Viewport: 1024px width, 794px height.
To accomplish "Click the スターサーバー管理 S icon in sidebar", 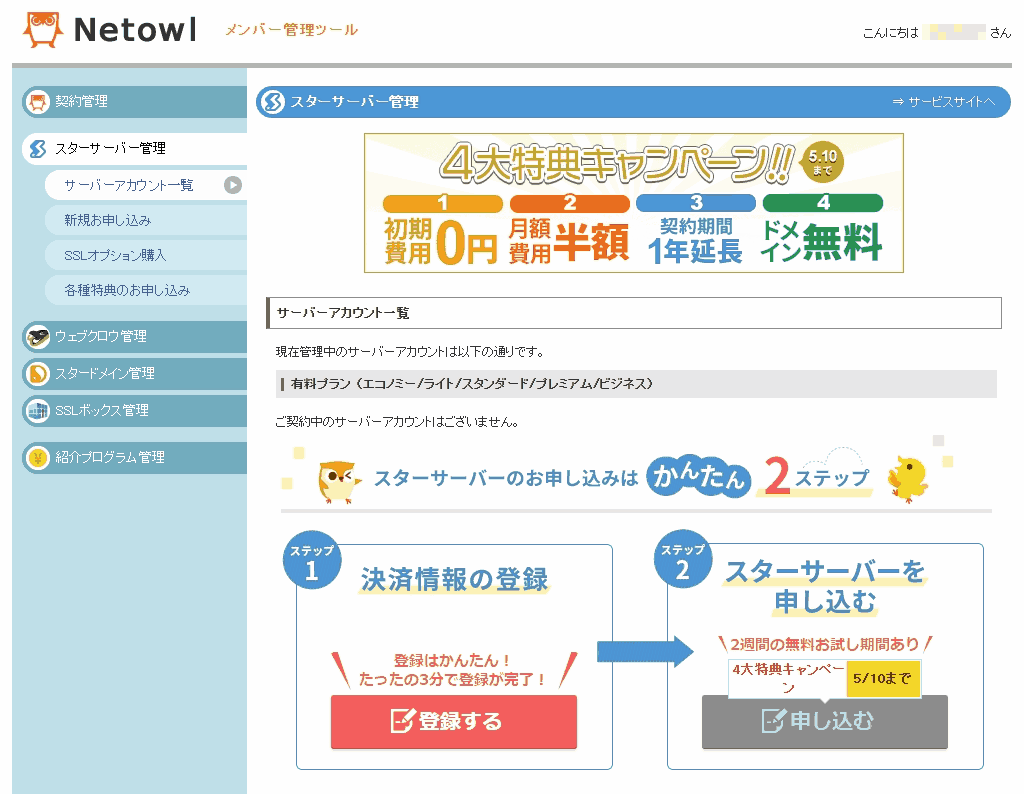I will [38, 149].
